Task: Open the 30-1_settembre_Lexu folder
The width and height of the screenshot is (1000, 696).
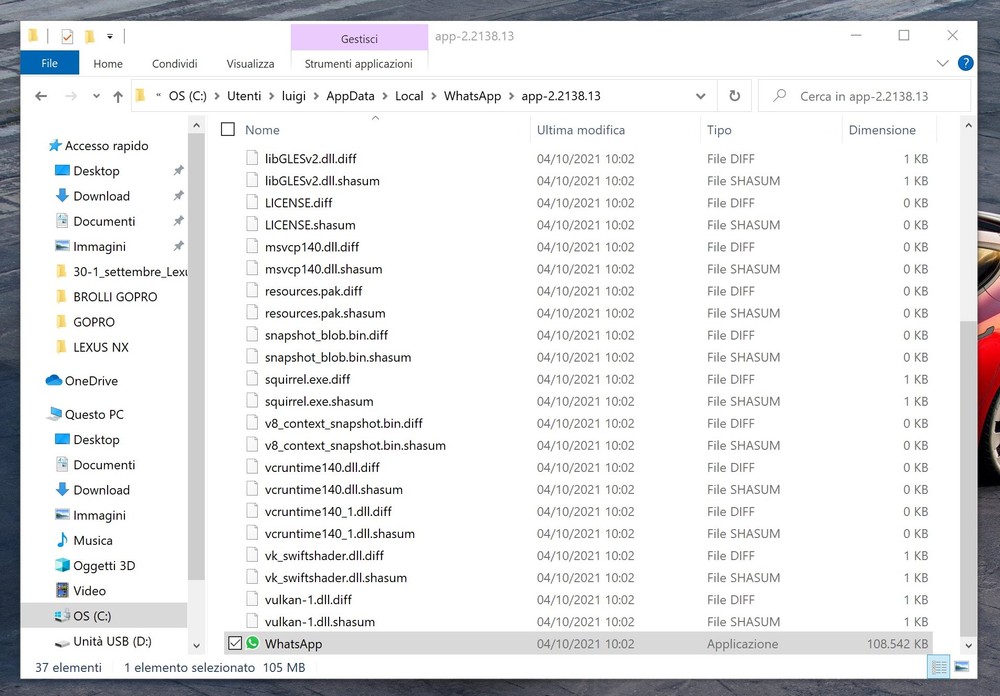Action: (x=121, y=272)
